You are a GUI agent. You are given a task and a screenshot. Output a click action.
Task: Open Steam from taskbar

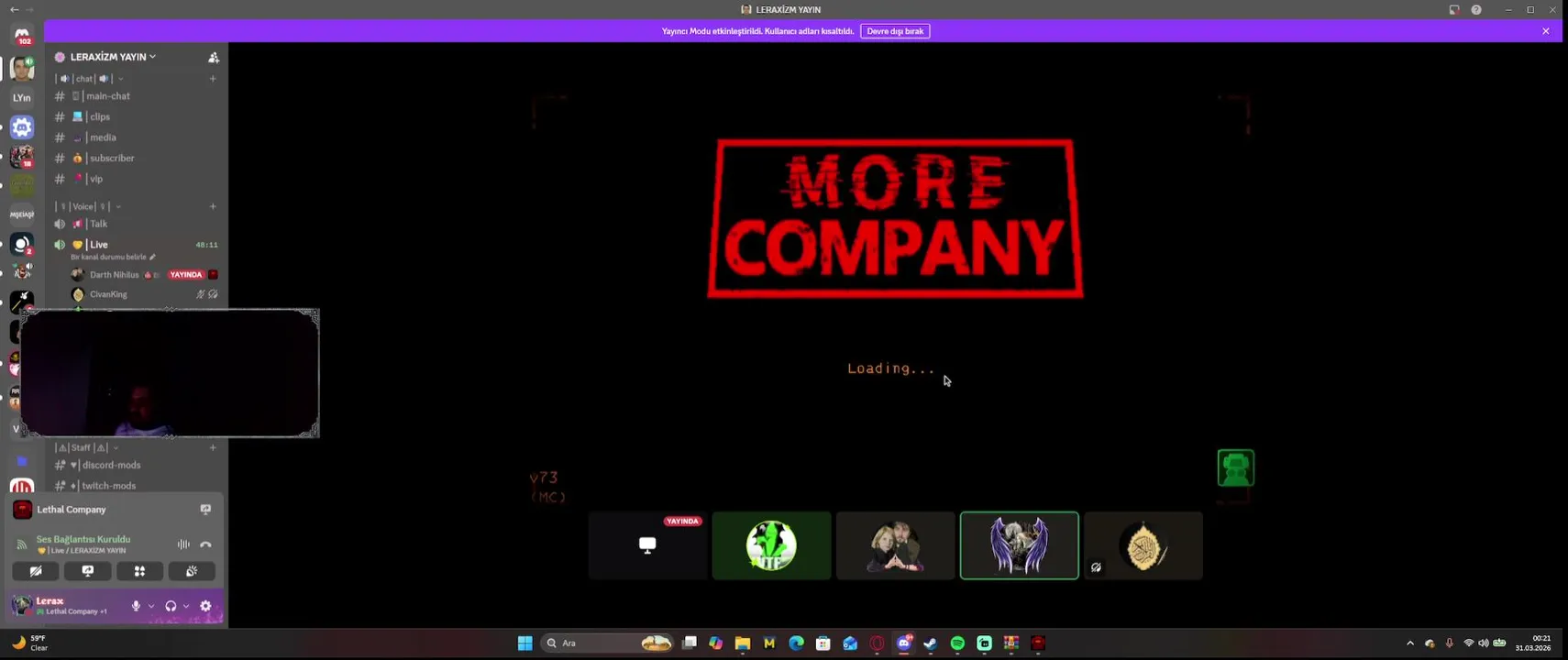[x=931, y=643]
